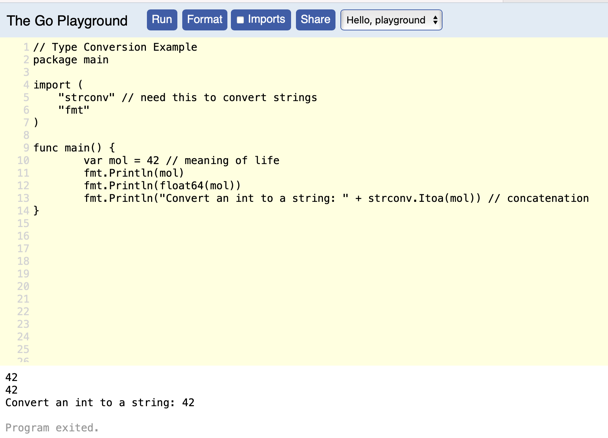
Task: Format the code with Format button
Action: pos(204,20)
